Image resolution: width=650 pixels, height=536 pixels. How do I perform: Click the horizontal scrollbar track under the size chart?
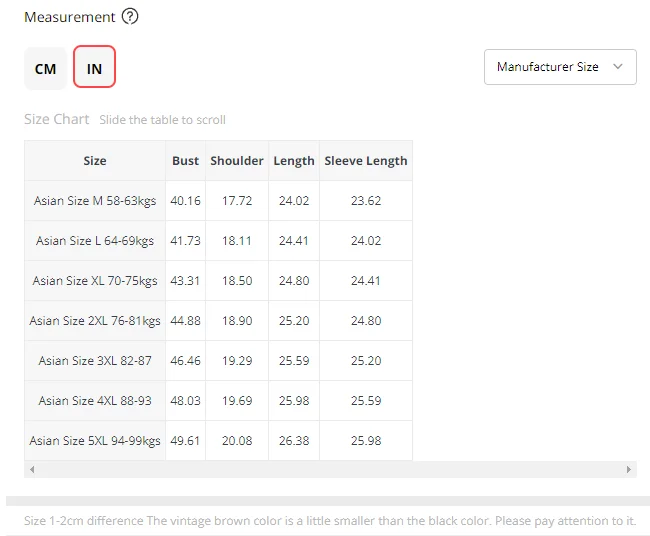point(330,470)
